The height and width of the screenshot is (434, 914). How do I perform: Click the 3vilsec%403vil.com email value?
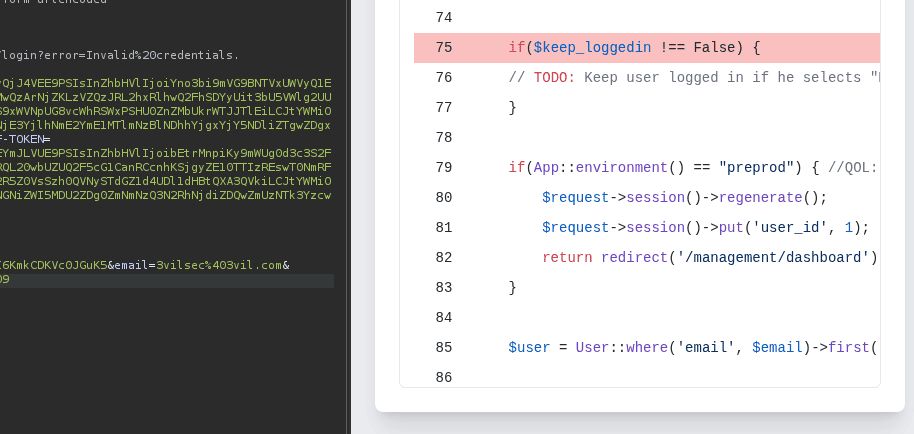[x=219, y=265]
